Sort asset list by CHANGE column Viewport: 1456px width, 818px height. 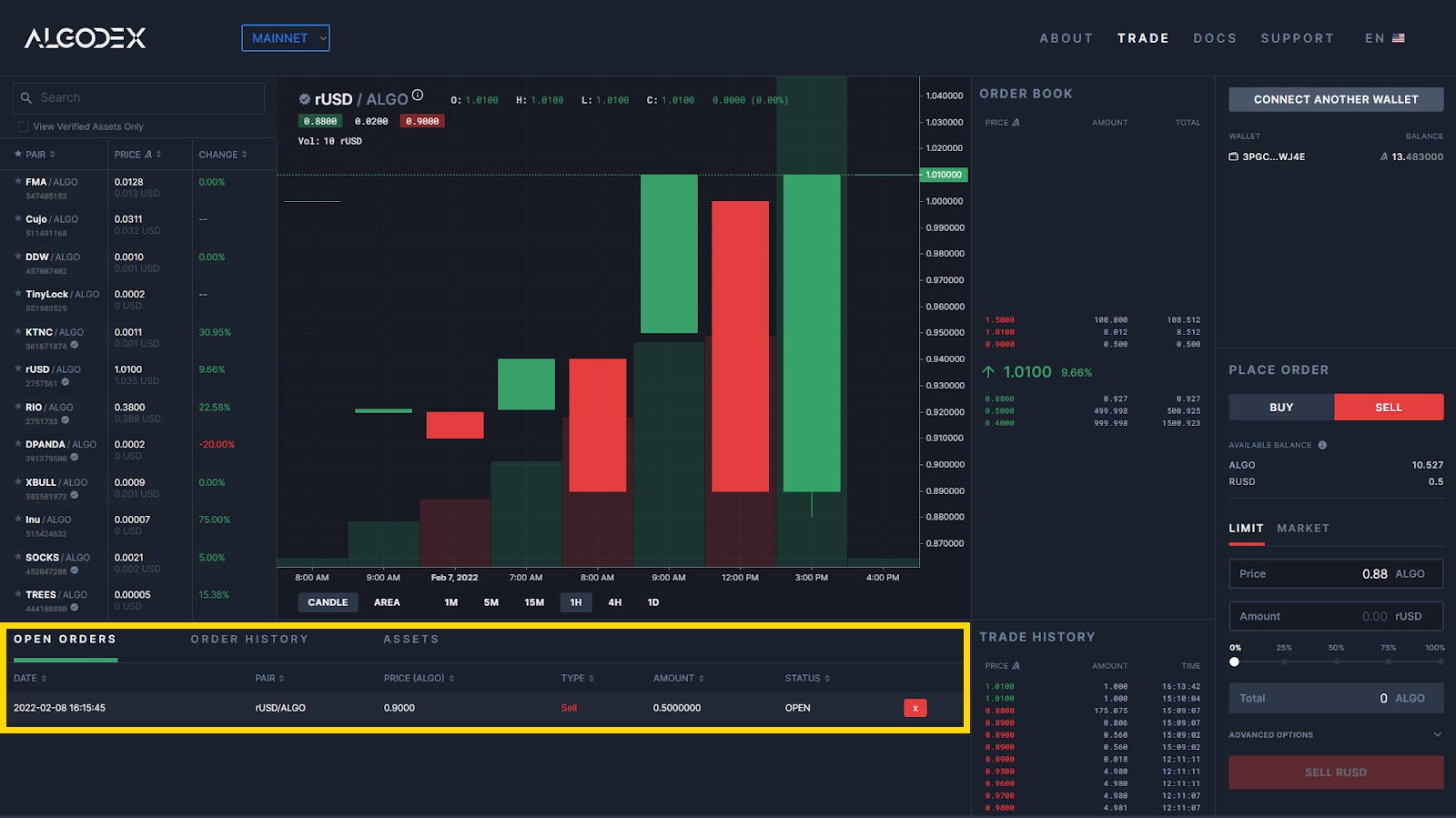point(223,155)
